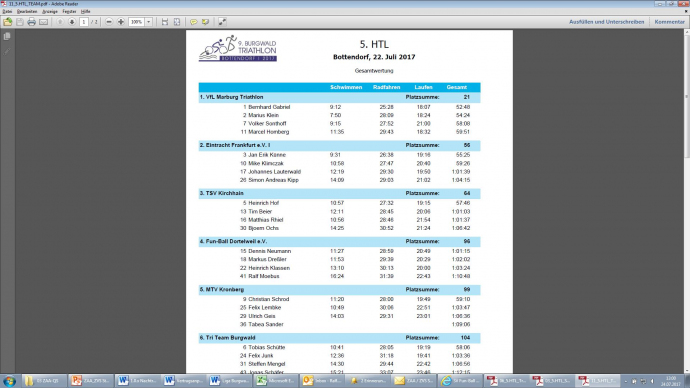Zoom in with the plus button
This screenshot has width=690, height=388.
pyautogui.click(x=121, y=22)
